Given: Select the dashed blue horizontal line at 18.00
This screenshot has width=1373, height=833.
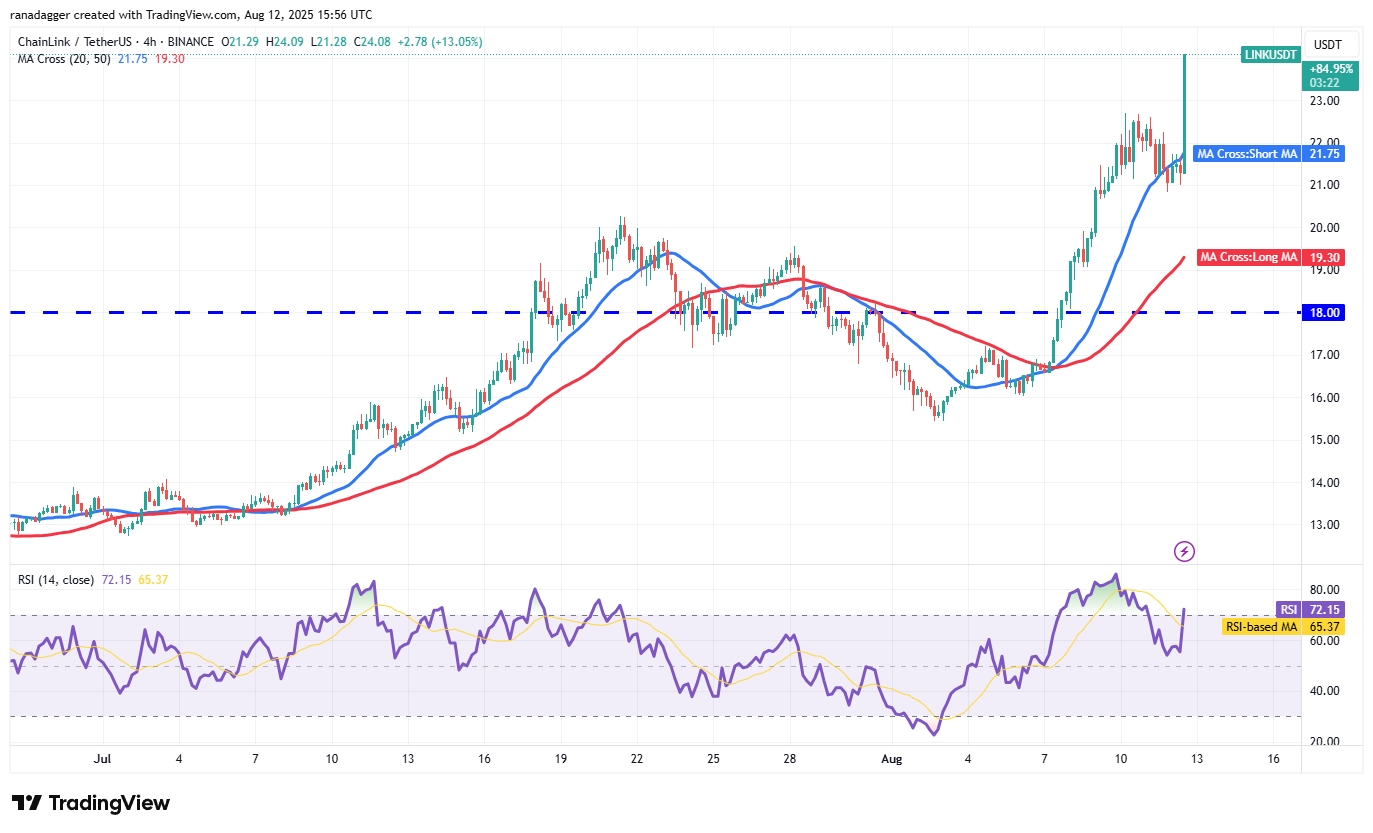Looking at the screenshot, I should (400, 313).
